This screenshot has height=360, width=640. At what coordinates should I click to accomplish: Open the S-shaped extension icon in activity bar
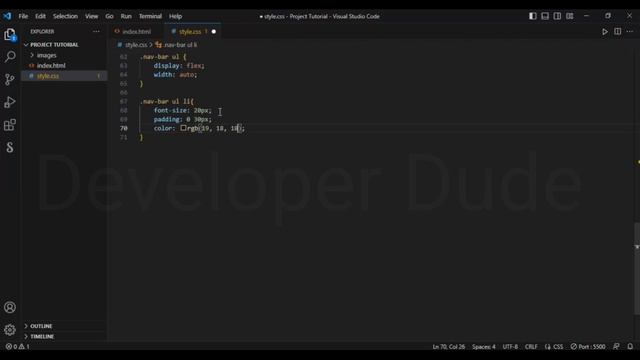click(10, 147)
